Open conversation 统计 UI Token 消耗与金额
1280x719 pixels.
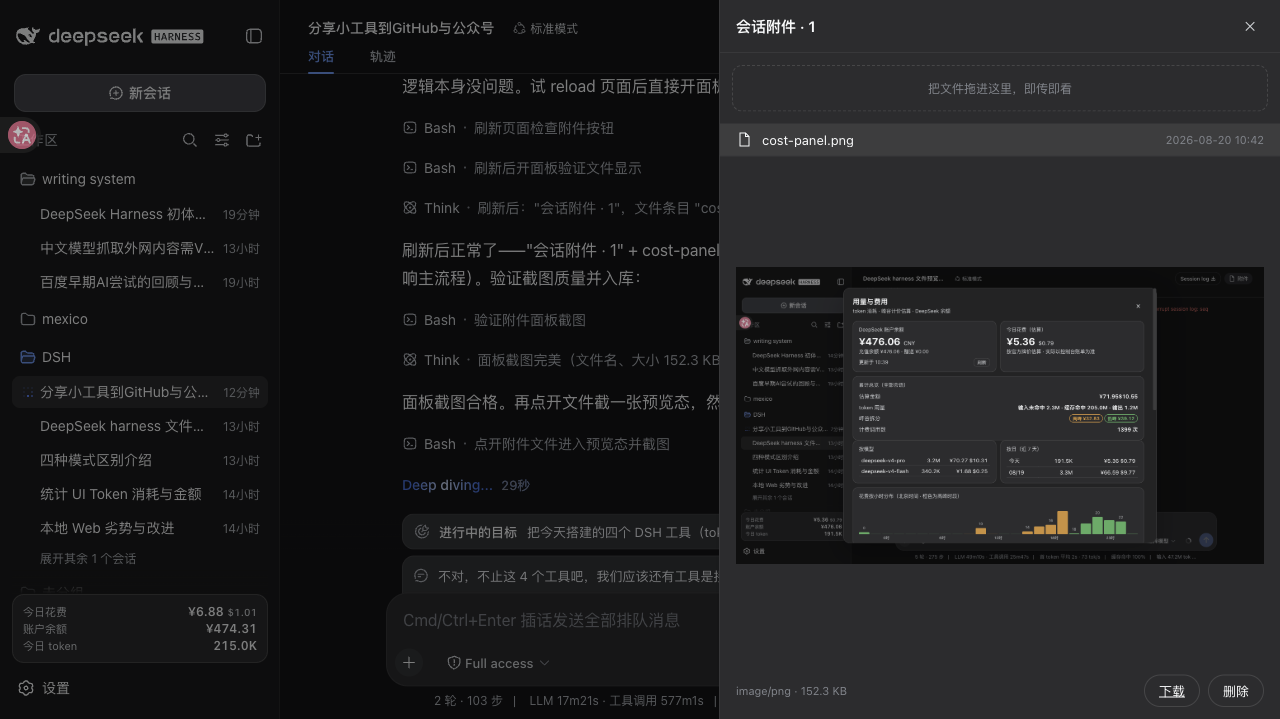coord(140,494)
